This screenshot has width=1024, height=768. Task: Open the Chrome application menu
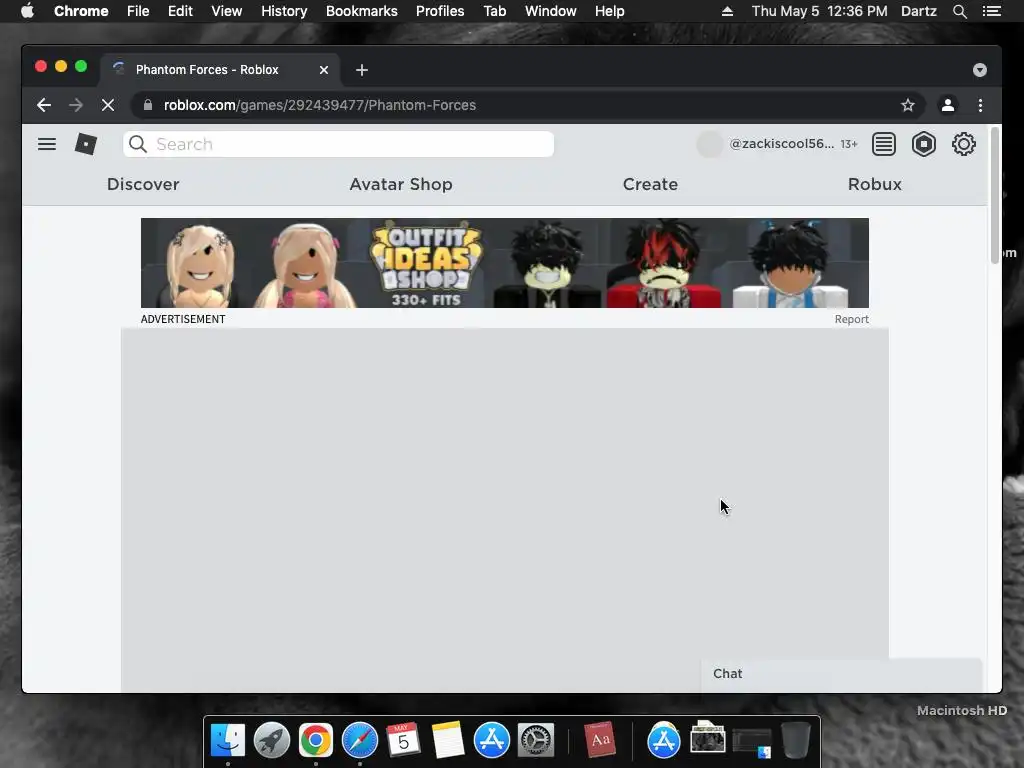coord(81,11)
